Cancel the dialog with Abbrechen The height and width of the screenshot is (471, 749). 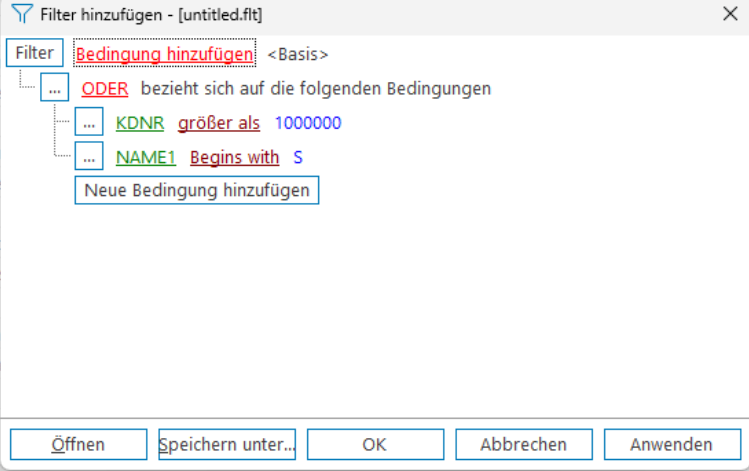click(x=523, y=444)
